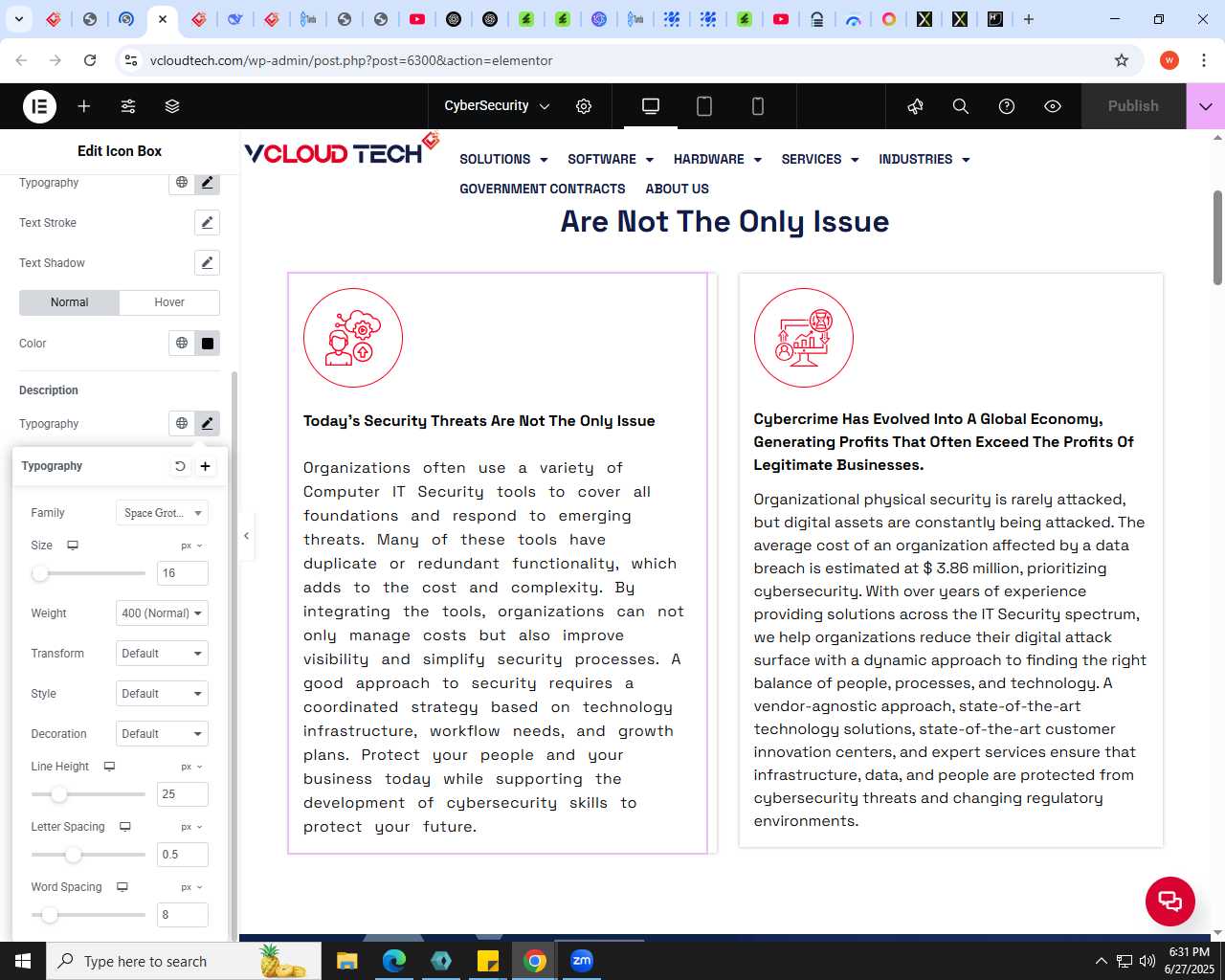Toggle responsive device icon beside Word Spacing
This screenshot has width=1225, height=980.
click(122, 887)
